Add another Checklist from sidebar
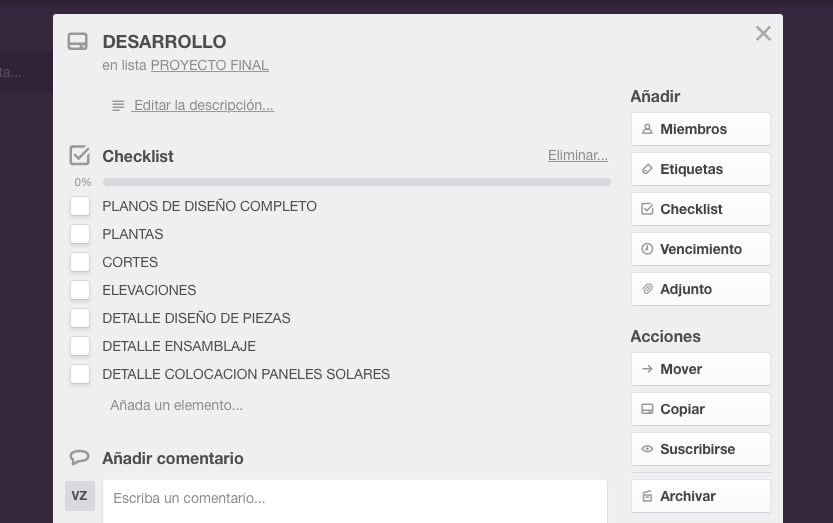 (x=700, y=209)
